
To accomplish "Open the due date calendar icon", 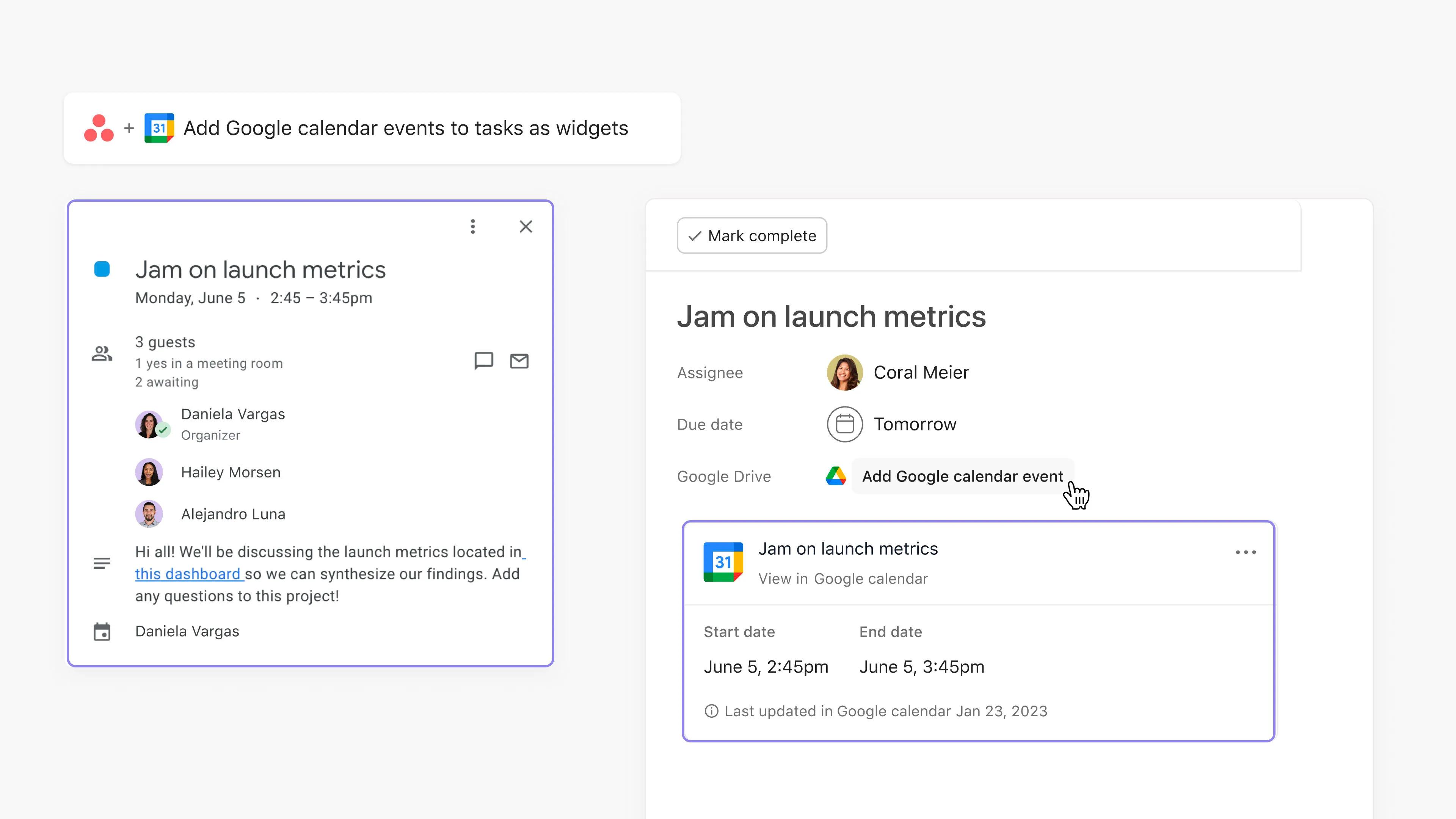I will [x=844, y=424].
